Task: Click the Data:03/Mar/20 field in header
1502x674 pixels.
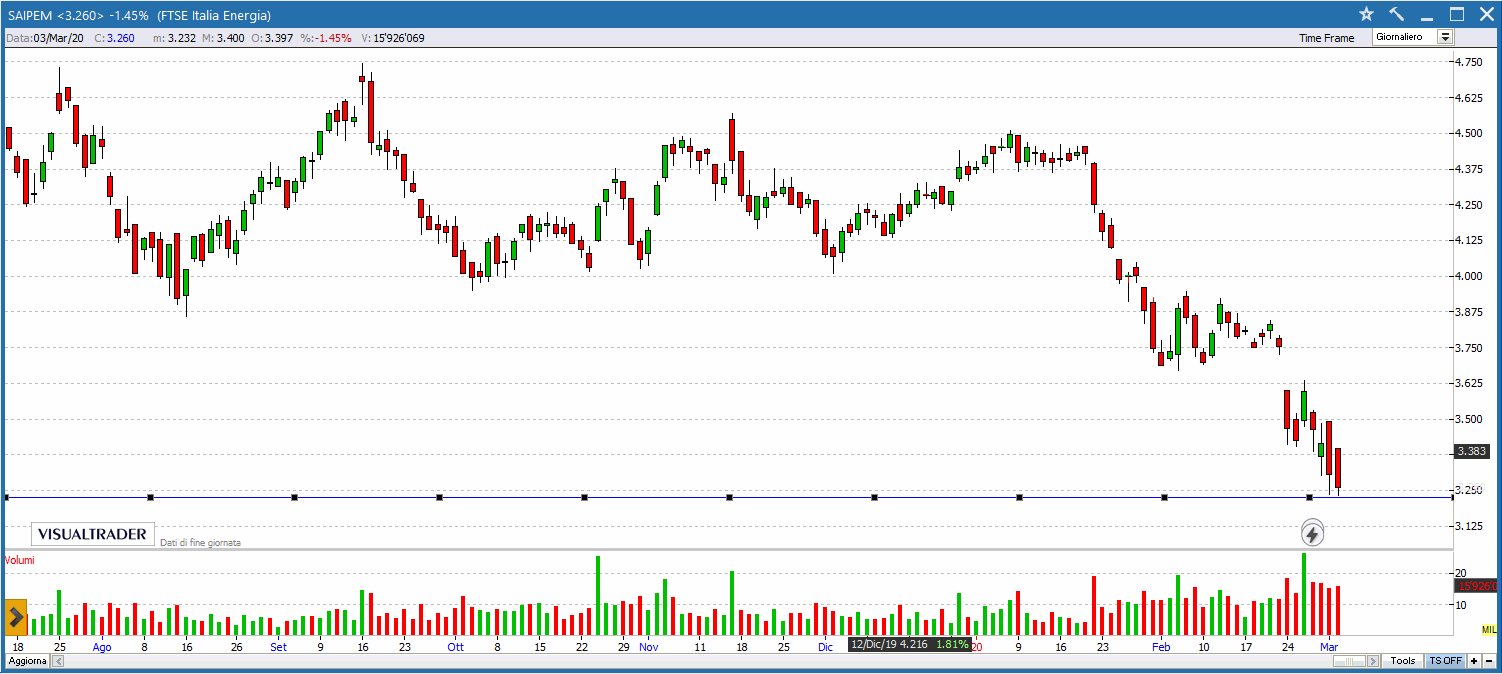Action: (45, 38)
